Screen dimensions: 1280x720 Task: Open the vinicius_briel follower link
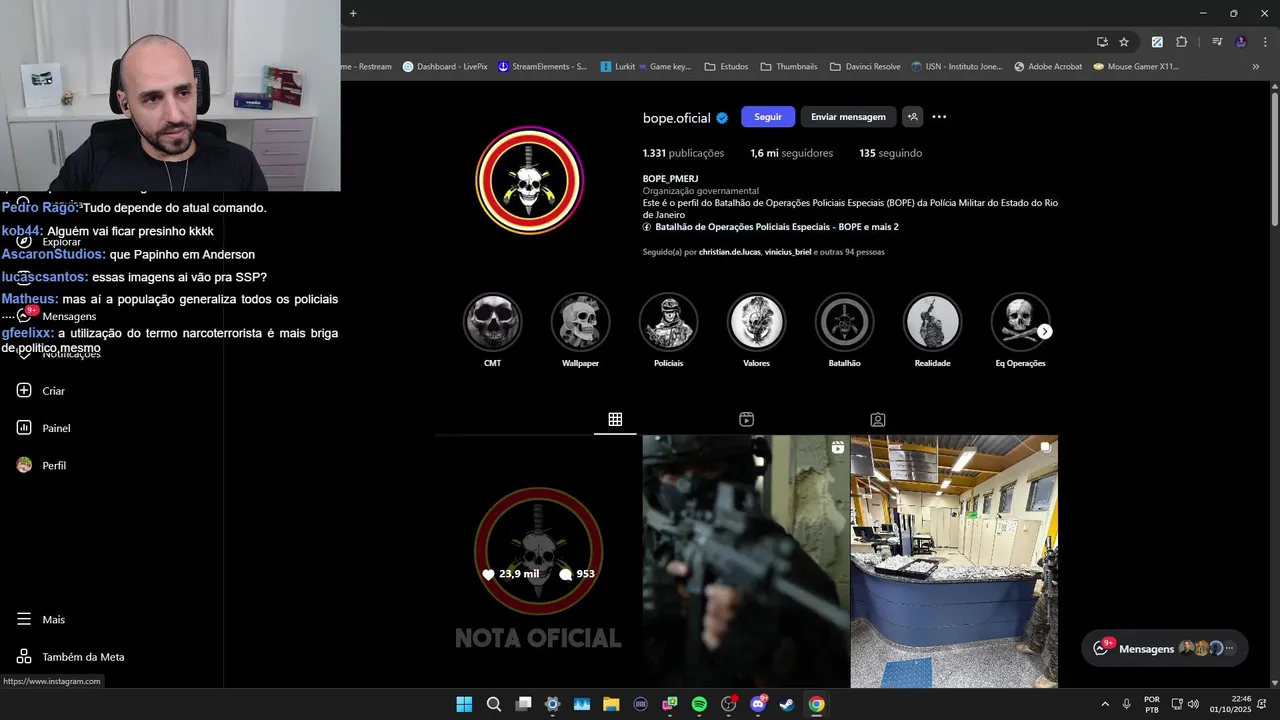[789, 252]
